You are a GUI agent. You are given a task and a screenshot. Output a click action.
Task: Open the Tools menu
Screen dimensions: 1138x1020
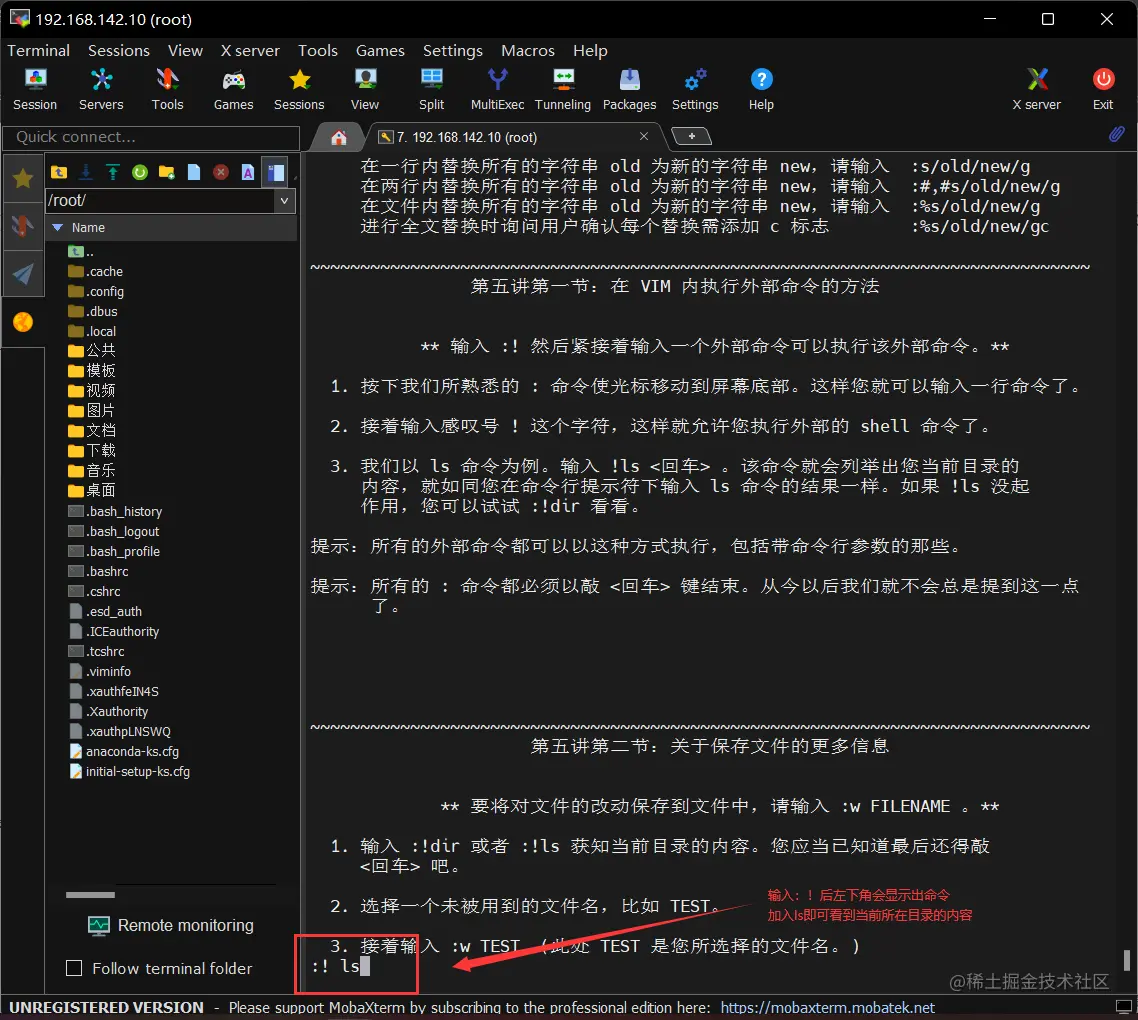[x=318, y=51]
